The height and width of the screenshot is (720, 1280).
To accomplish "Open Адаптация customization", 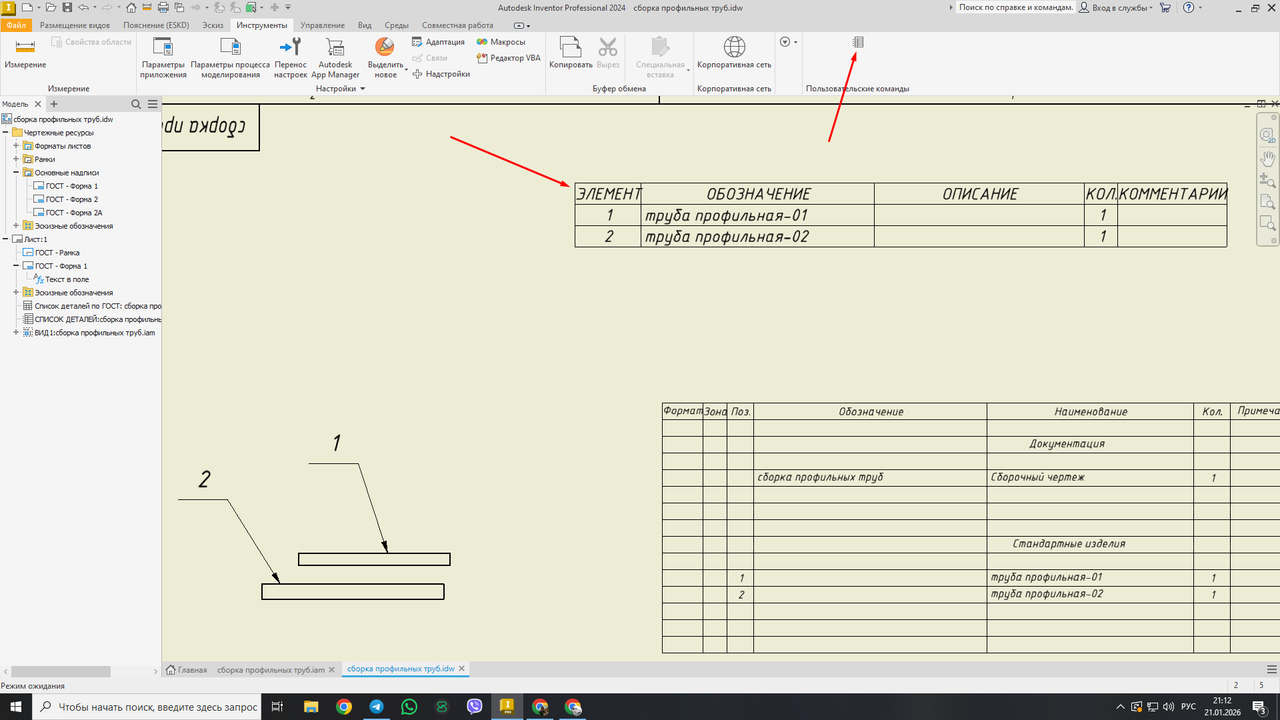I will point(438,42).
